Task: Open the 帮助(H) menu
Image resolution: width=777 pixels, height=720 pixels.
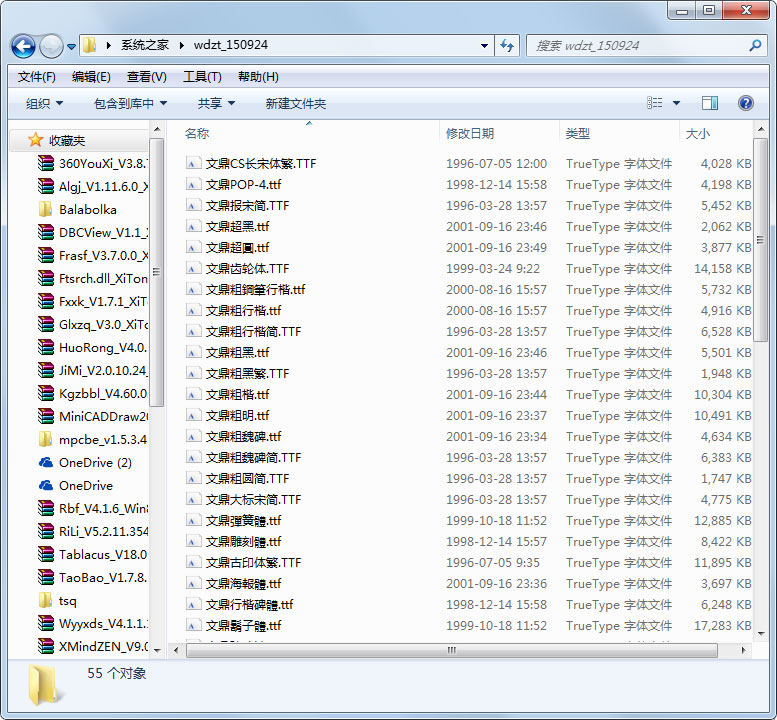Action: 258,77
